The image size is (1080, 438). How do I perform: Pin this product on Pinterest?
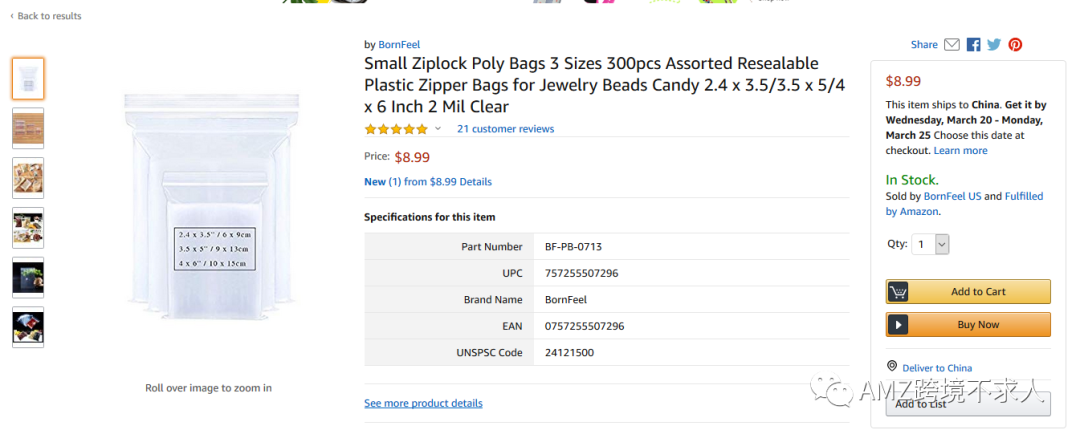pyautogui.click(x=1015, y=45)
